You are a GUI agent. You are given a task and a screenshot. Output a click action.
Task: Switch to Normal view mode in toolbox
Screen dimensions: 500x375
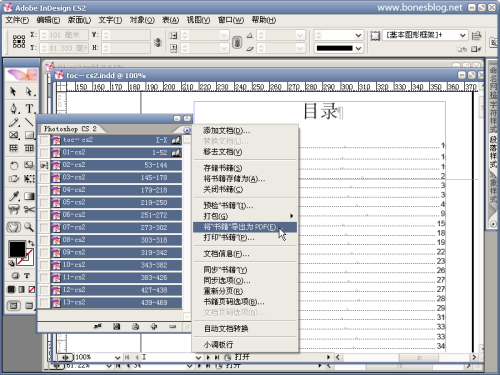[14, 305]
